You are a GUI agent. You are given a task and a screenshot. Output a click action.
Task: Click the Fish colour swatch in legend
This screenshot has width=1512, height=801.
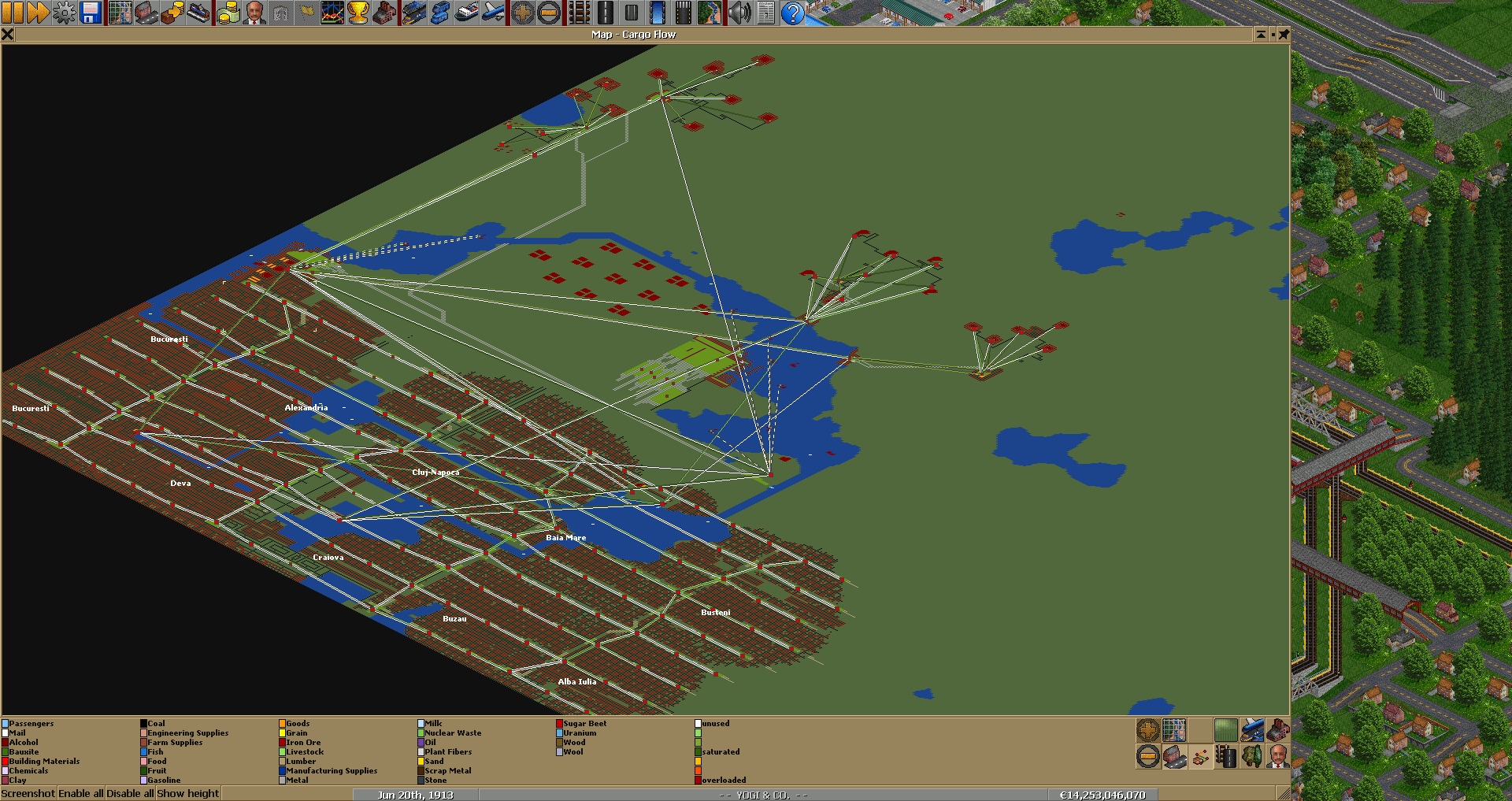pyautogui.click(x=143, y=751)
